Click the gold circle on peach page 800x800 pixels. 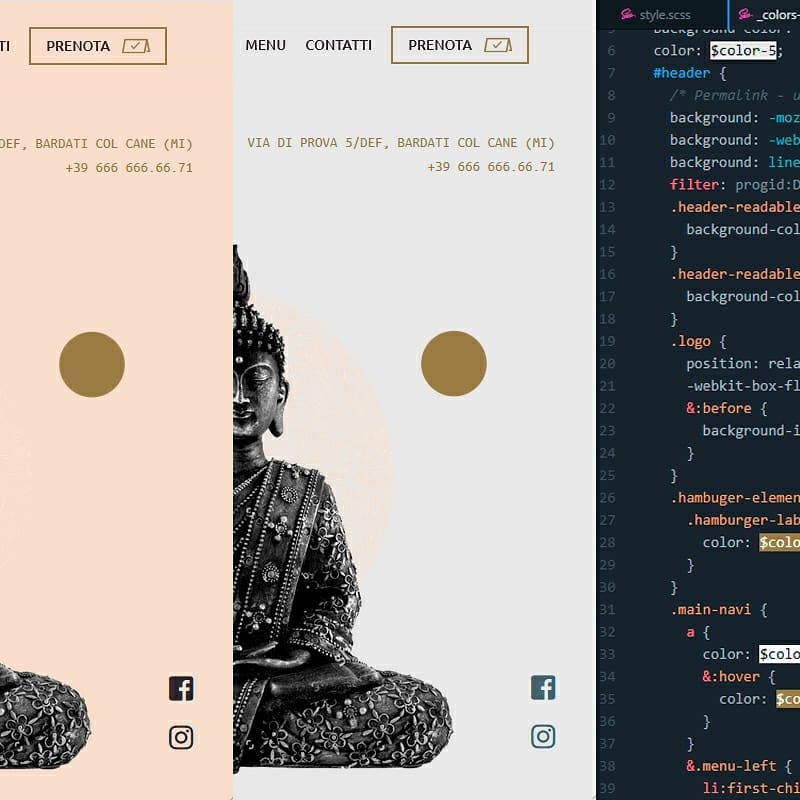(x=92, y=364)
